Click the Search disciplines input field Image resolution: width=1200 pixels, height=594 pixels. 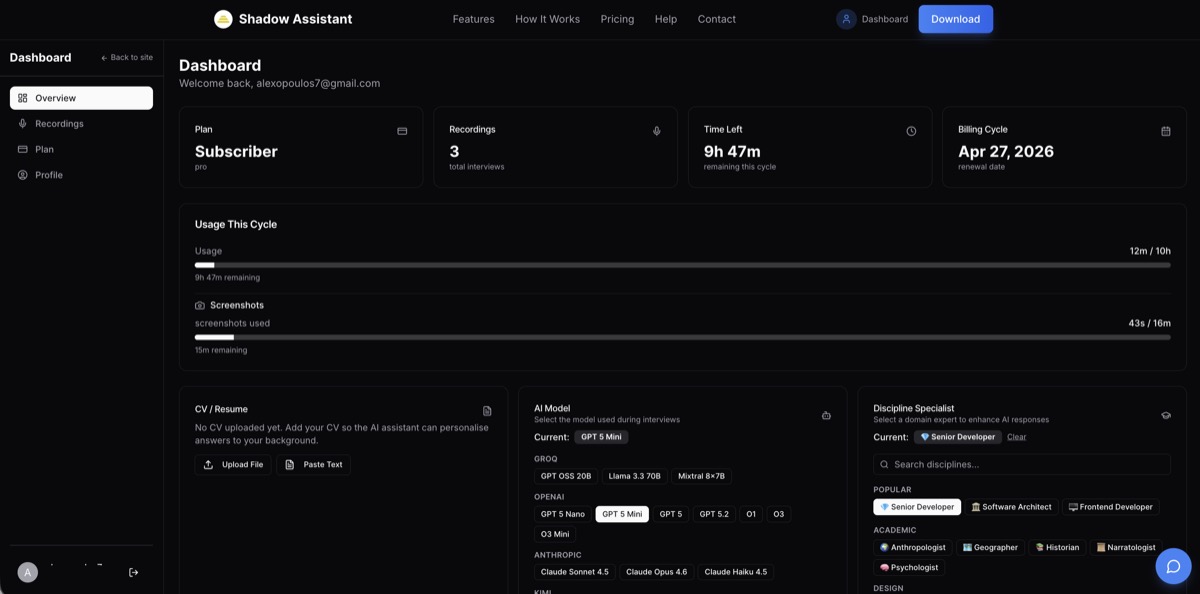pyautogui.click(x=1021, y=464)
